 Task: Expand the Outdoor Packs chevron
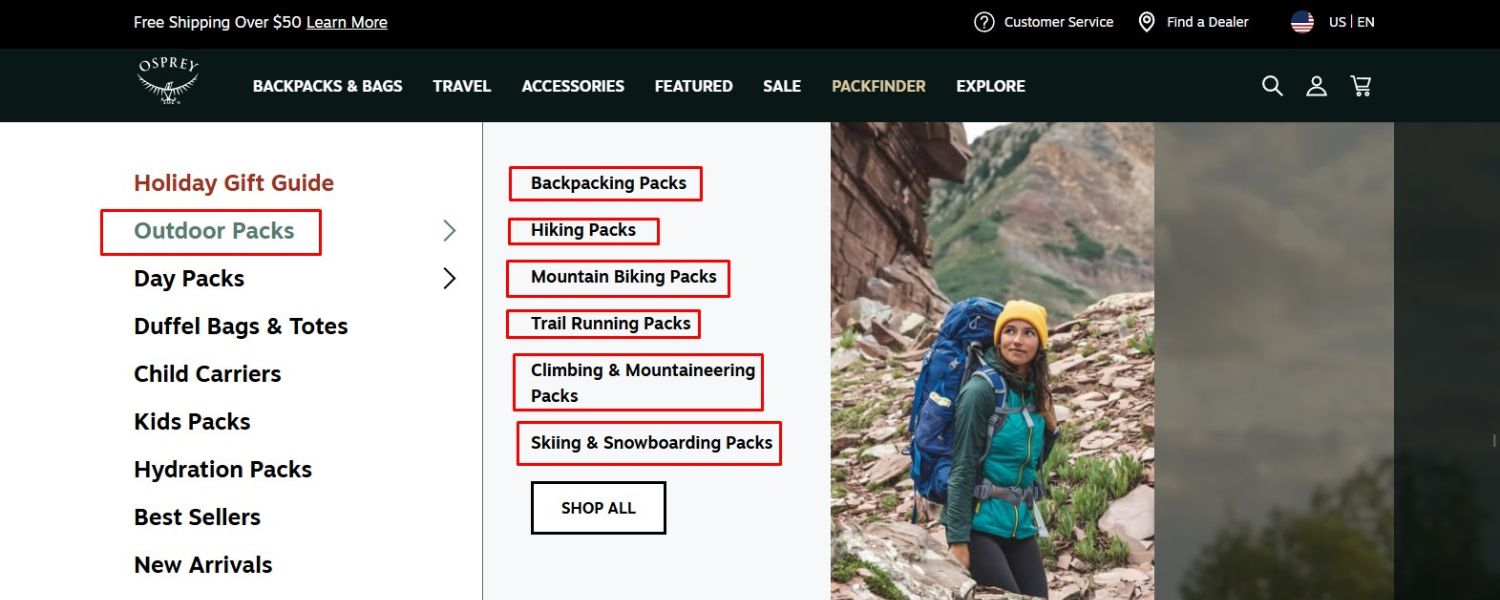point(449,230)
